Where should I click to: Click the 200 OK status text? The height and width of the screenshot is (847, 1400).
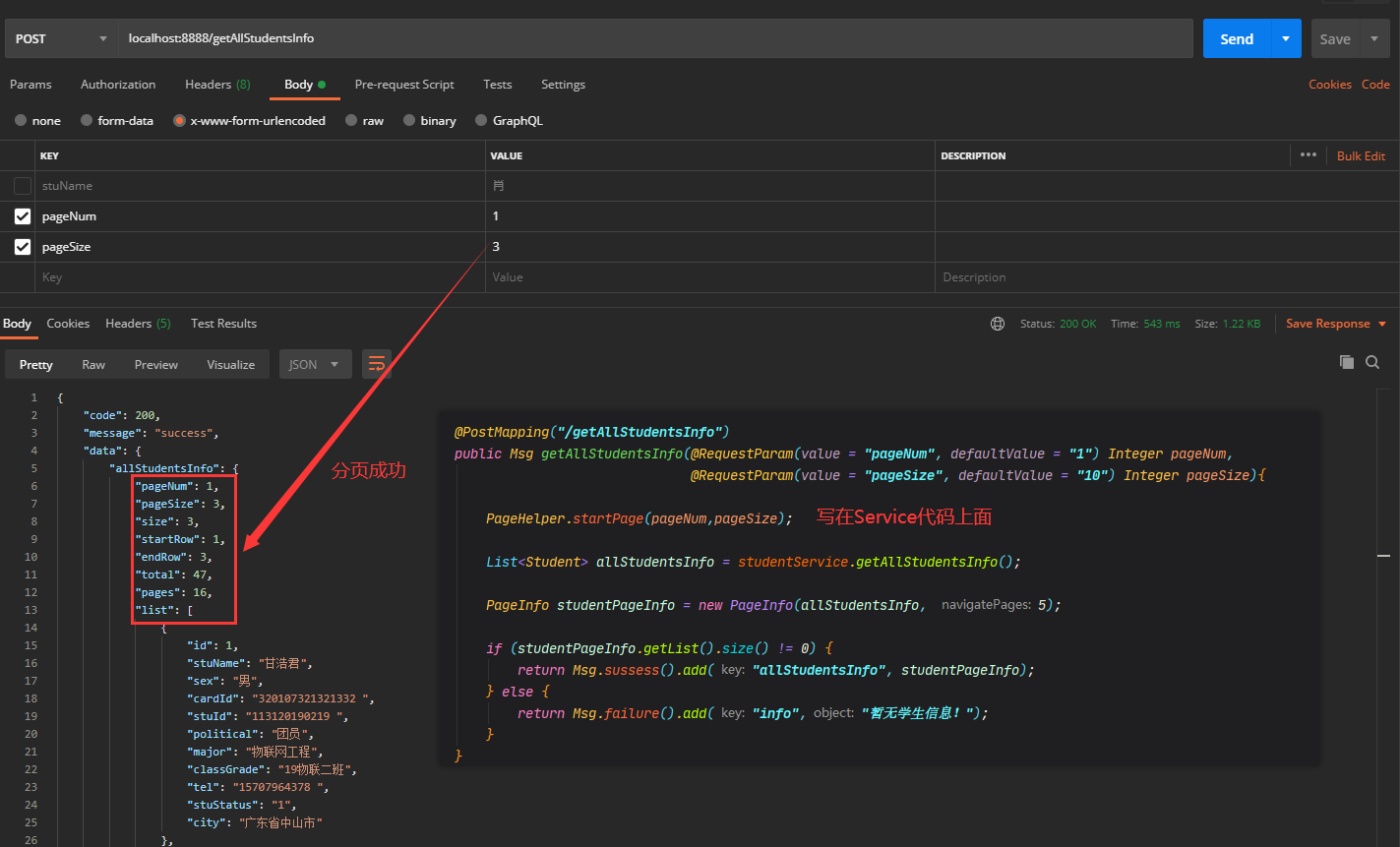click(x=1078, y=324)
